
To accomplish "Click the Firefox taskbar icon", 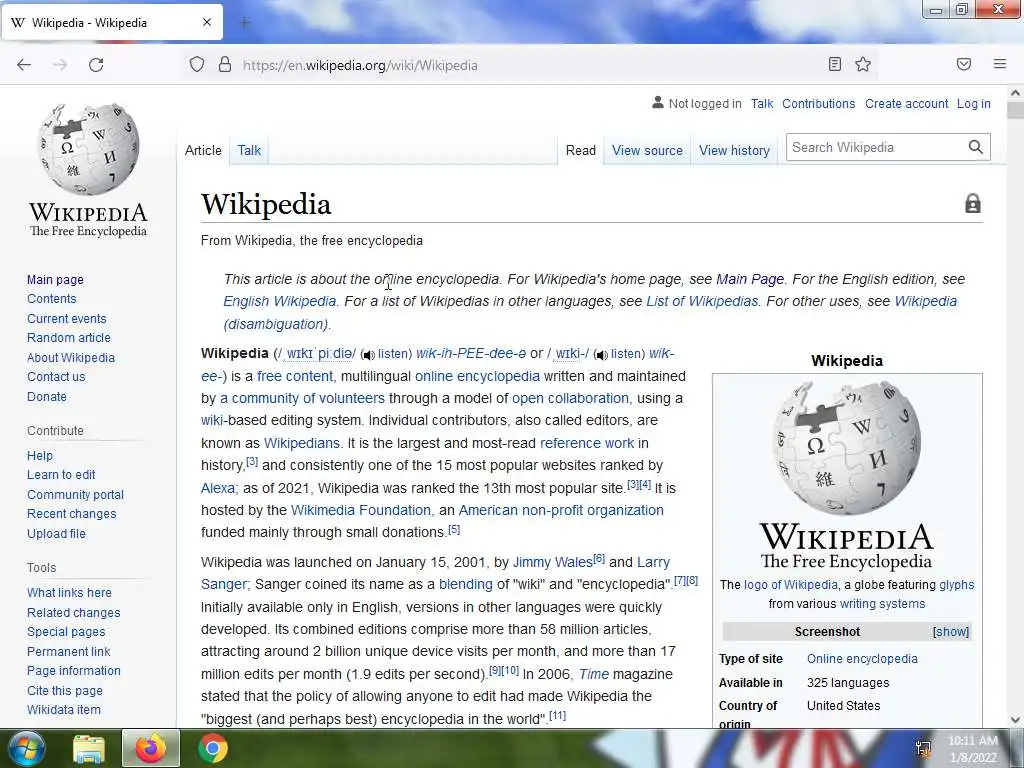I will tap(151, 748).
